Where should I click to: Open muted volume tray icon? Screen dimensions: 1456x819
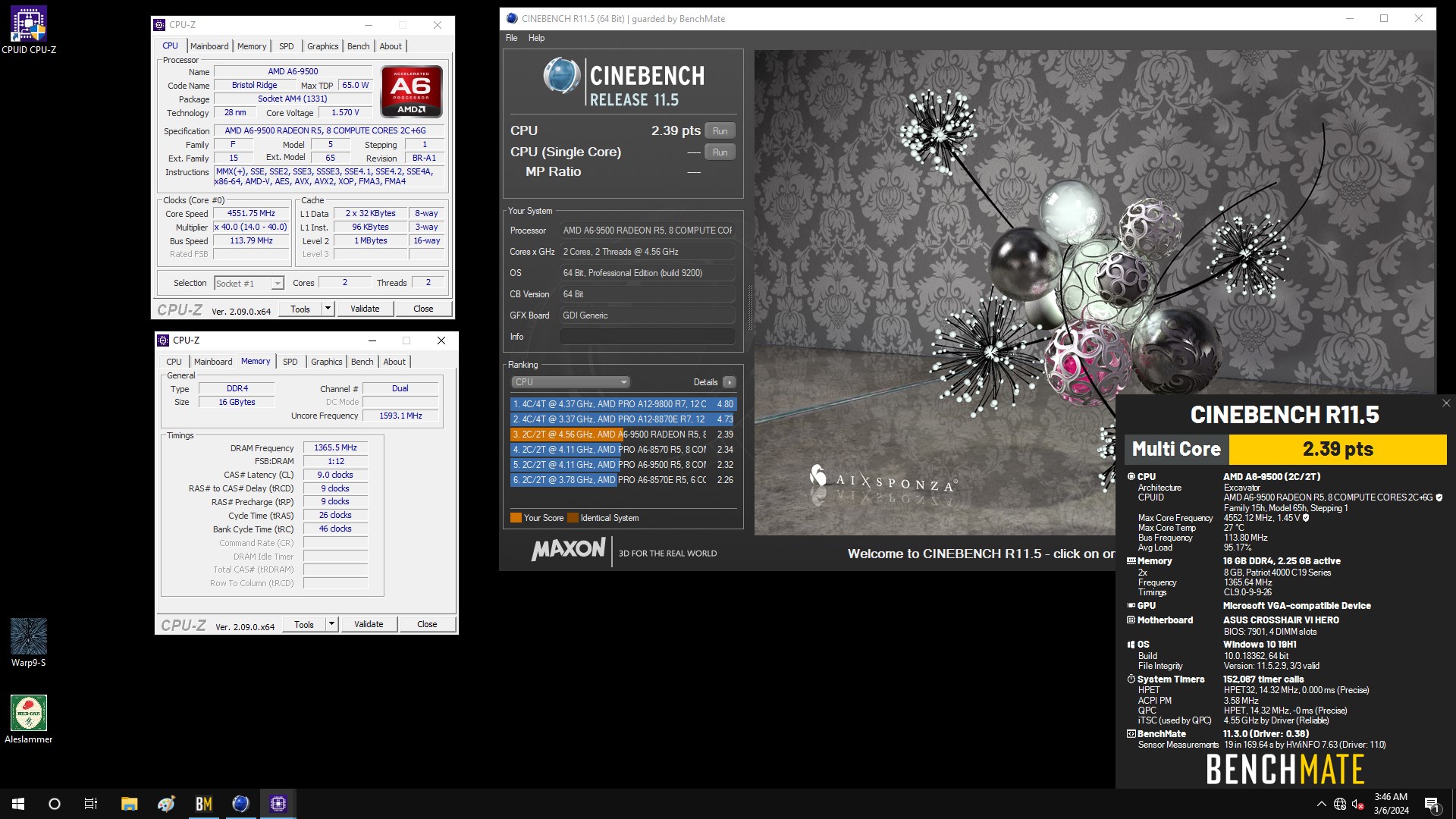pos(1358,804)
